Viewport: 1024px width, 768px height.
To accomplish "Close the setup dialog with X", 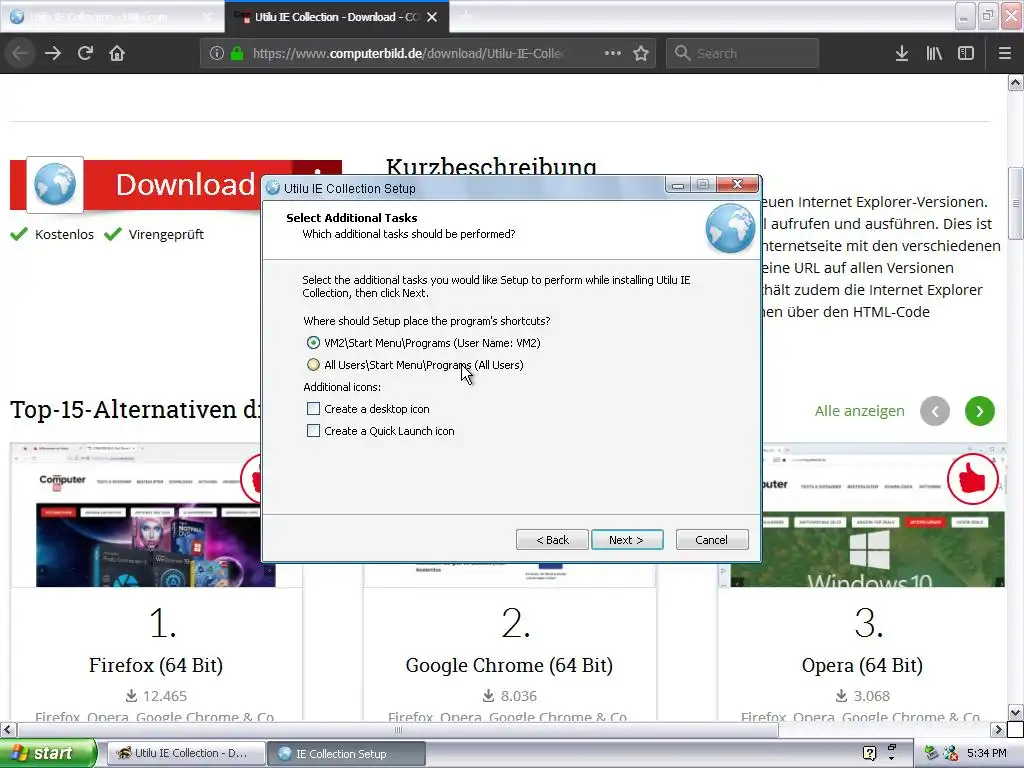I will (738, 185).
